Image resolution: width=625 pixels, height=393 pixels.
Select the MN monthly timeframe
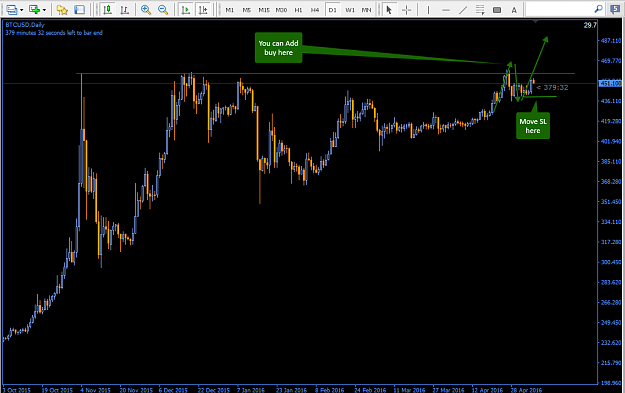(x=366, y=10)
